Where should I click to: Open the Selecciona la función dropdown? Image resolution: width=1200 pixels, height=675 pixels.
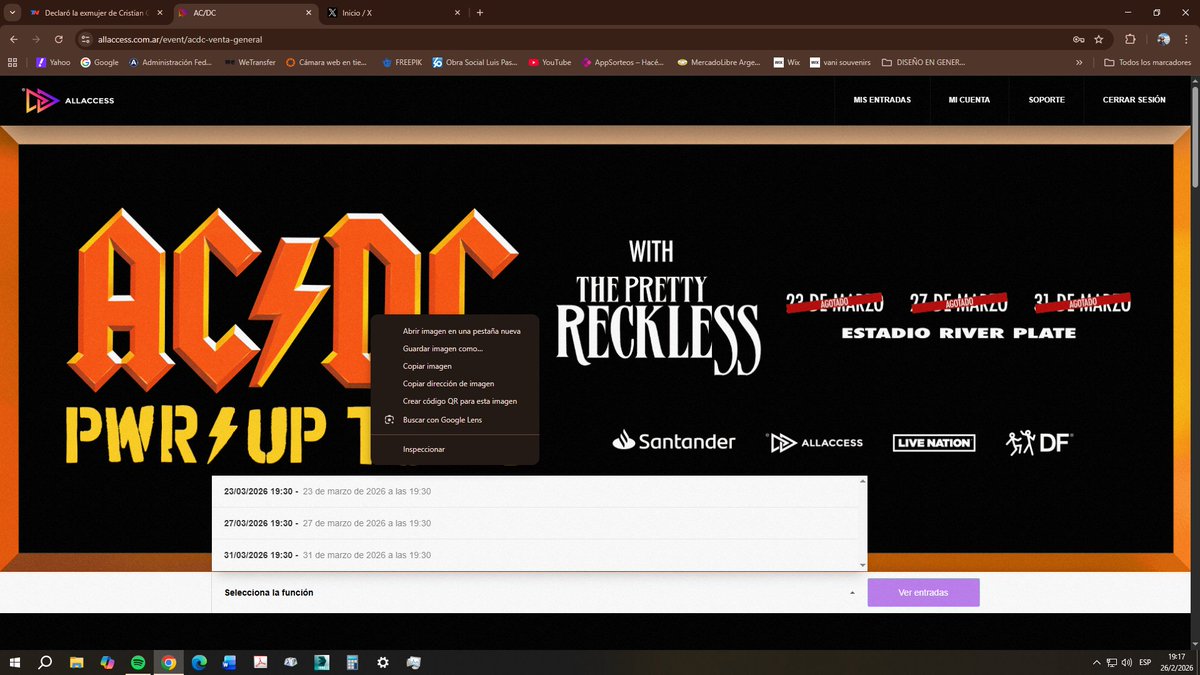click(539, 593)
